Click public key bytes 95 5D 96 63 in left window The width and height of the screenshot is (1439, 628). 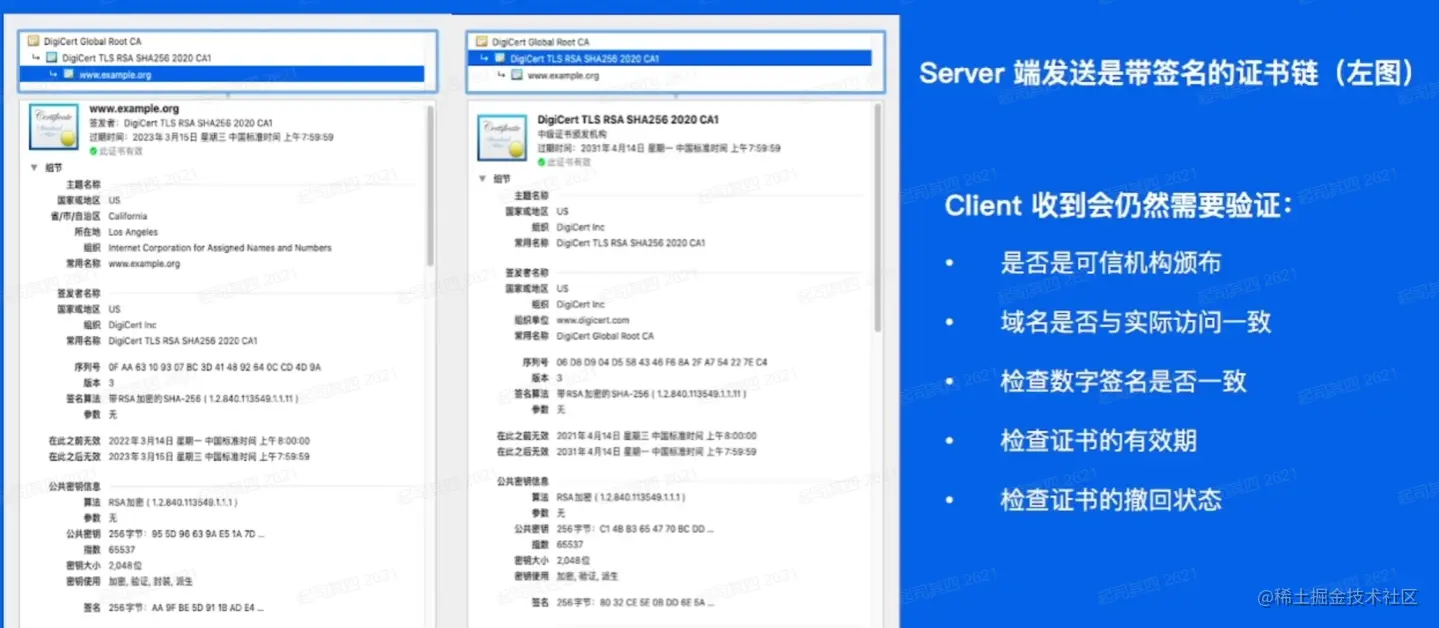click(x=186, y=533)
